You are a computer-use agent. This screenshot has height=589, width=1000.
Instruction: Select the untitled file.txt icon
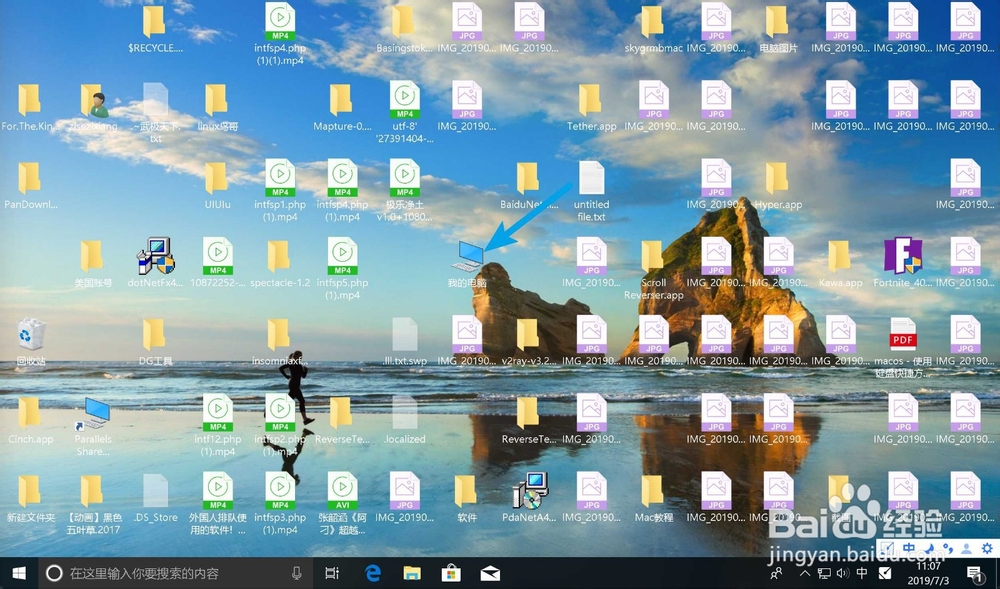pos(591,191)
